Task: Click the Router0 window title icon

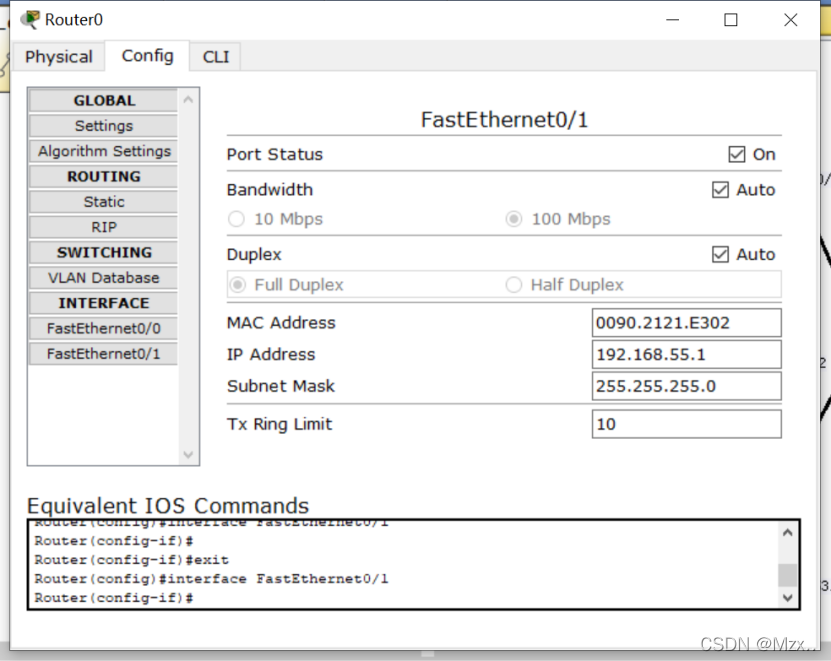Action: point(30,20)
